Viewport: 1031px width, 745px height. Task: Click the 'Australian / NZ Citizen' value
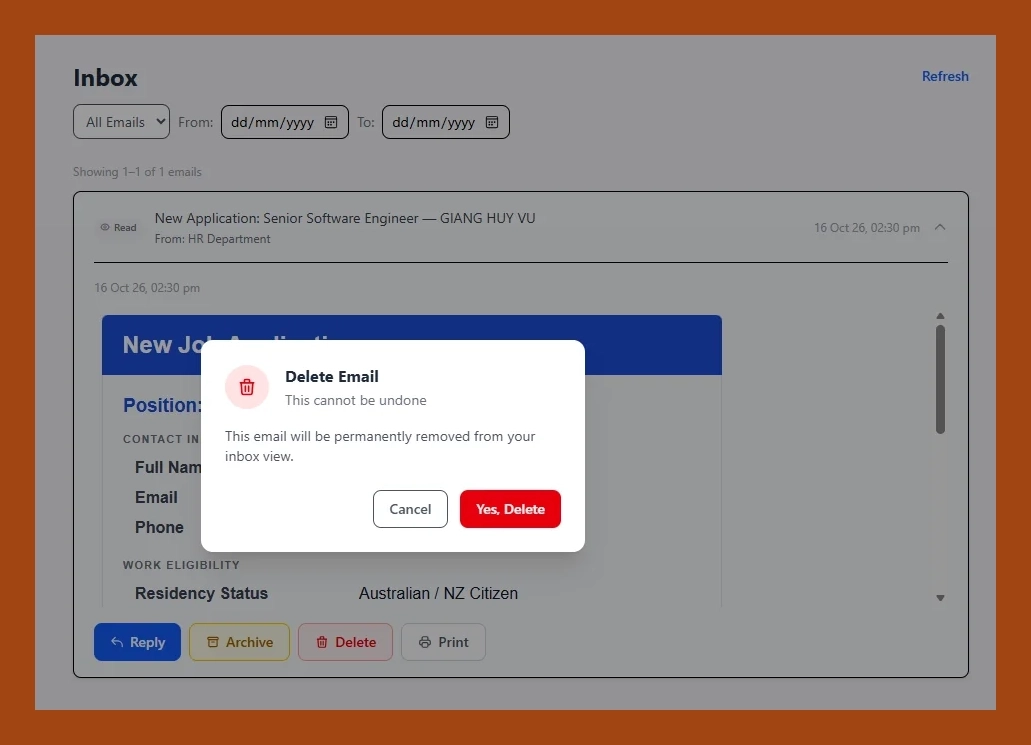tap(439, 593)
